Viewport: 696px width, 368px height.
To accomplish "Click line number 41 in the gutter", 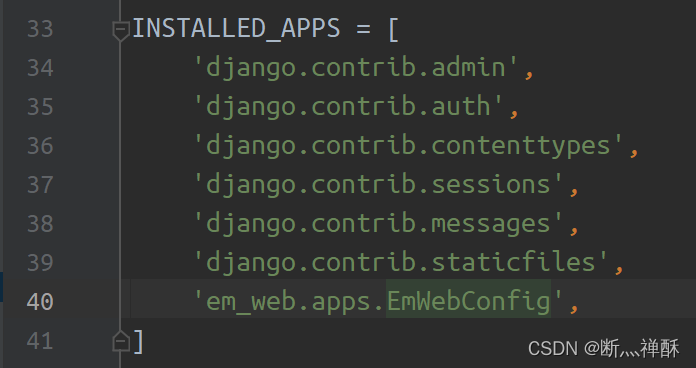I will (x=40, y=341).
